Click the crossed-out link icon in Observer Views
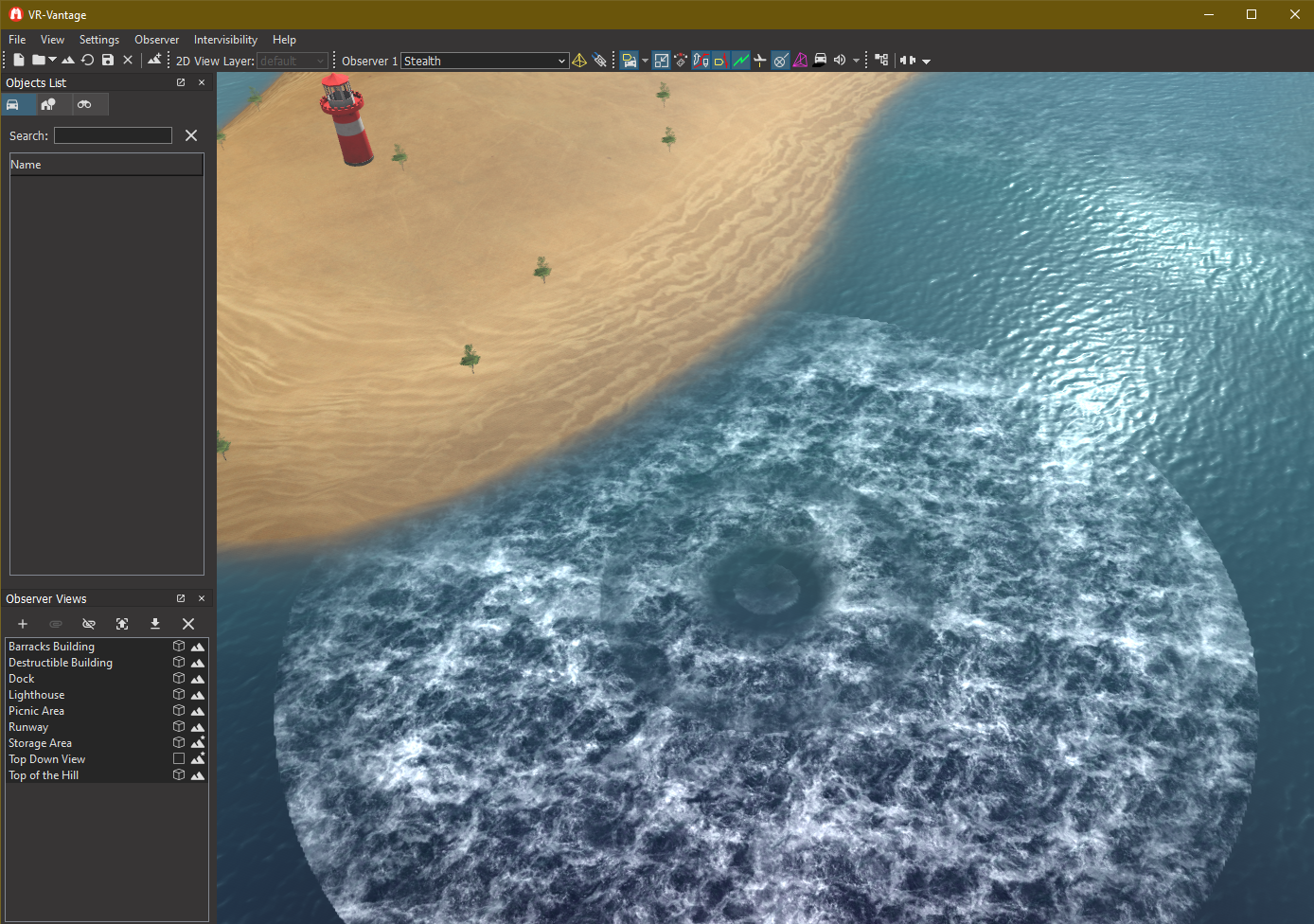Viewport: 1314px width, 924px height. 89,624
